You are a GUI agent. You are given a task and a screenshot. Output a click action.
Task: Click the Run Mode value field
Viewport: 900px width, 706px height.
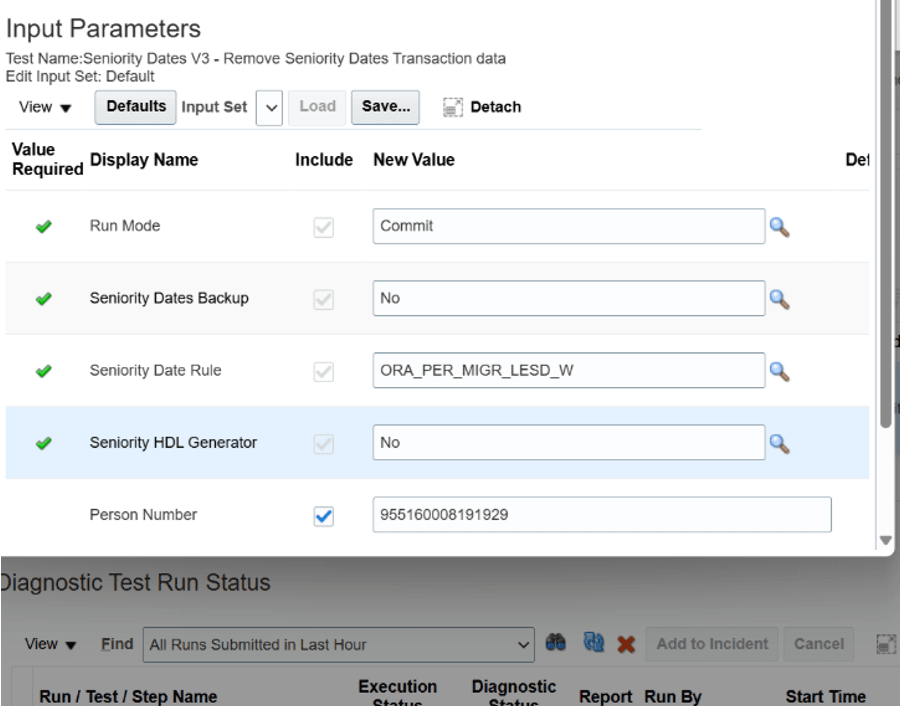coord(569,226)
